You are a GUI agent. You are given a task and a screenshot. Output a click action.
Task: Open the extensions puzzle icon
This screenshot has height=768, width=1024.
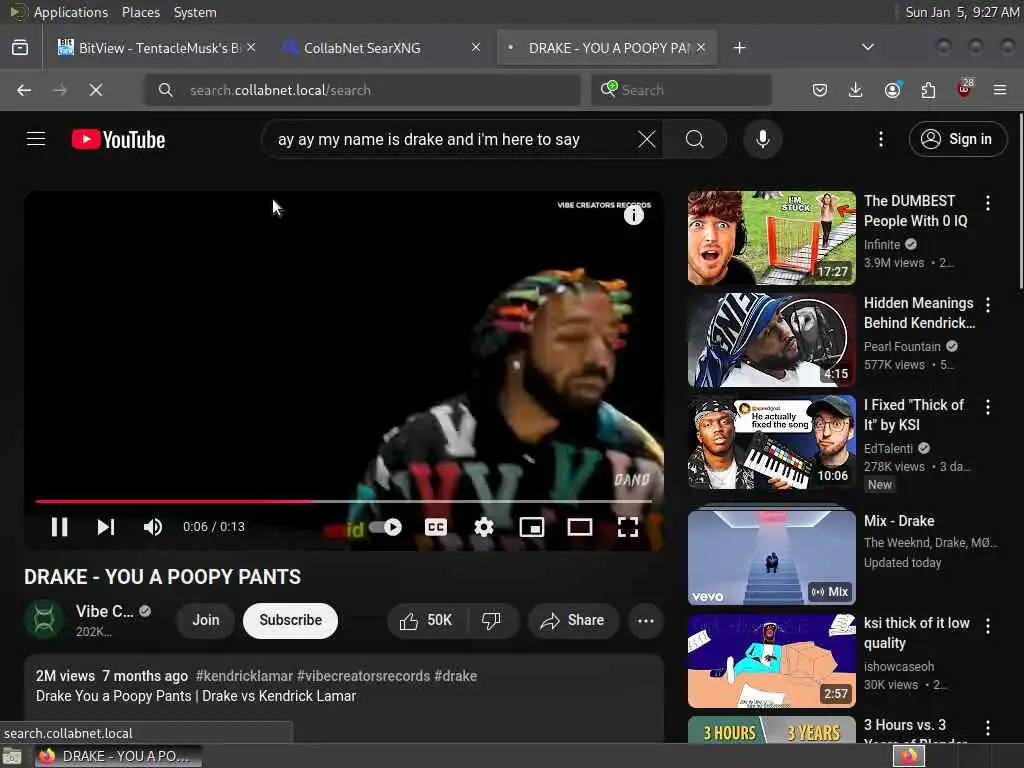point(928,90)
